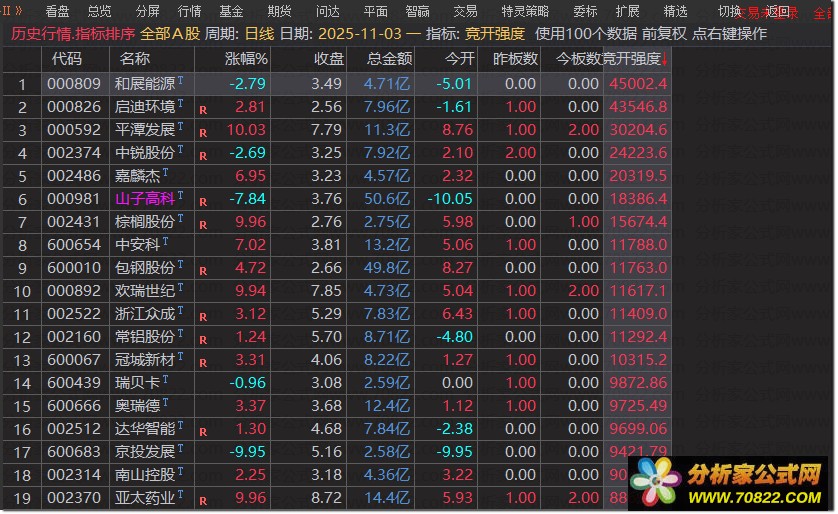Click the 全部A股 scope label

pos(170,34)
